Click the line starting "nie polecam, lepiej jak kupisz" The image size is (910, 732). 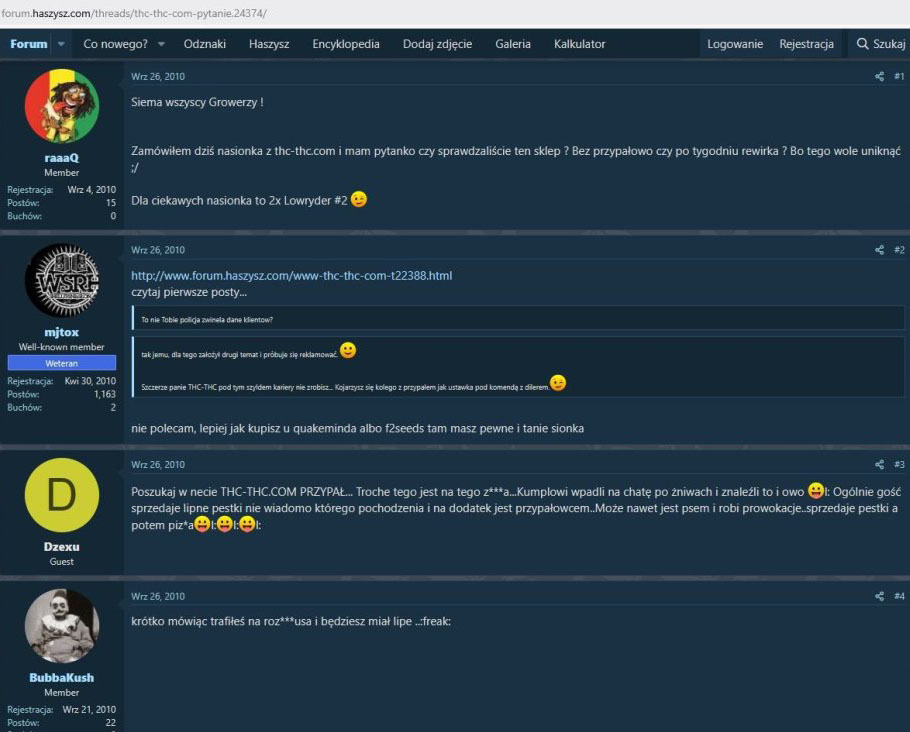tap(358, 428)
